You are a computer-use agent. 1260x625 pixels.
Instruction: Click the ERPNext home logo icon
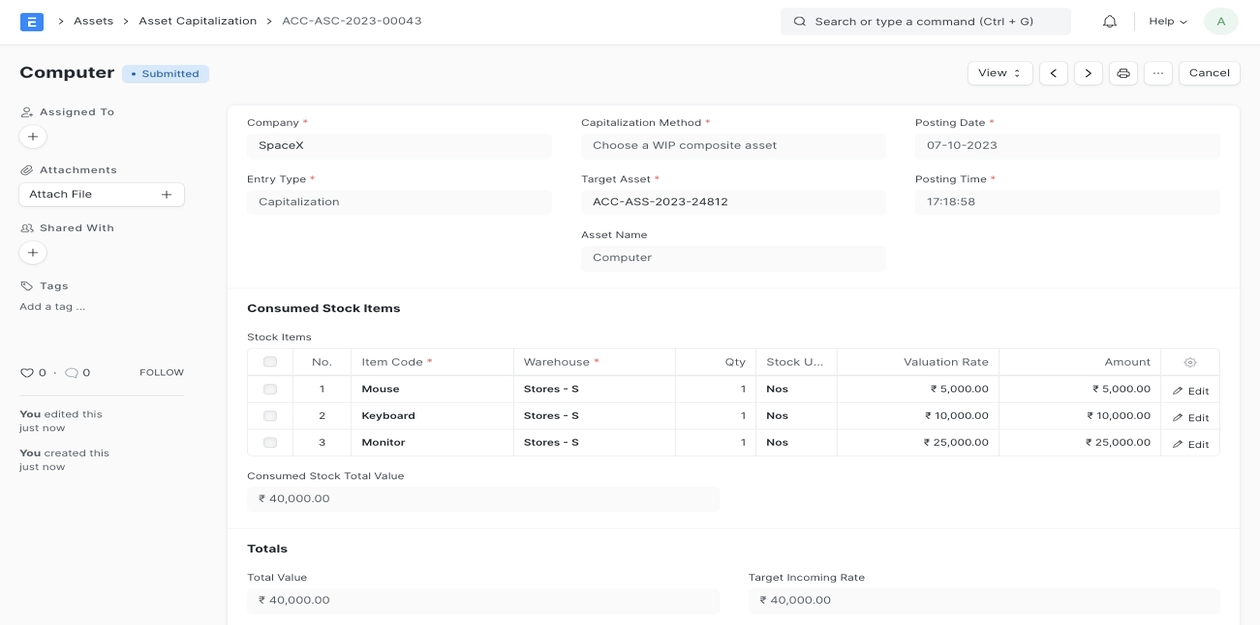32,21
